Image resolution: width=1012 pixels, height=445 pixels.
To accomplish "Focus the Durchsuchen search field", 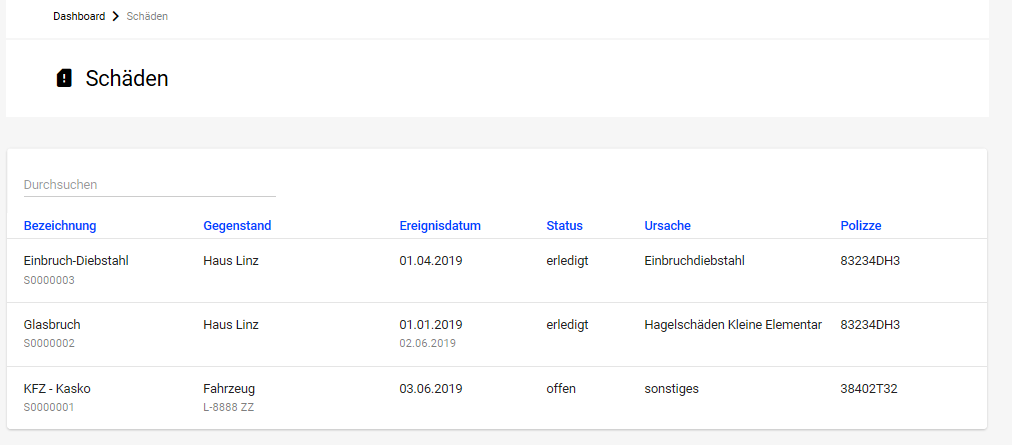I will 150,185.
